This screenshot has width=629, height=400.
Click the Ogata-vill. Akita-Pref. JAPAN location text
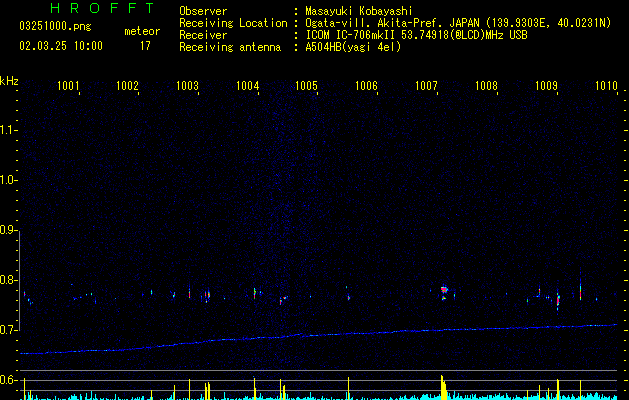(x=458, y=23)
